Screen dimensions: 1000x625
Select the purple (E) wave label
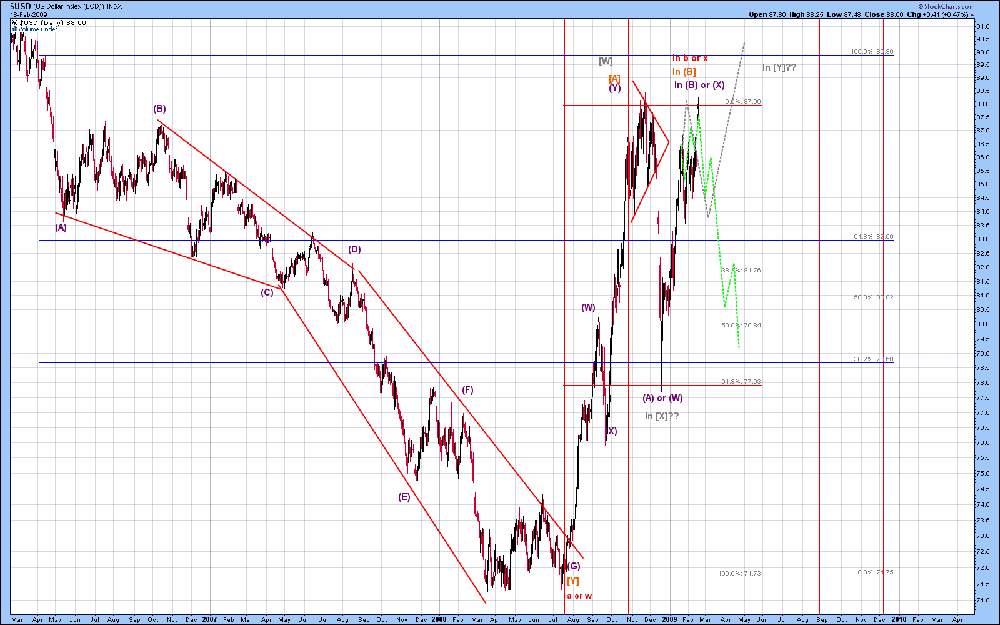point(404,497)
